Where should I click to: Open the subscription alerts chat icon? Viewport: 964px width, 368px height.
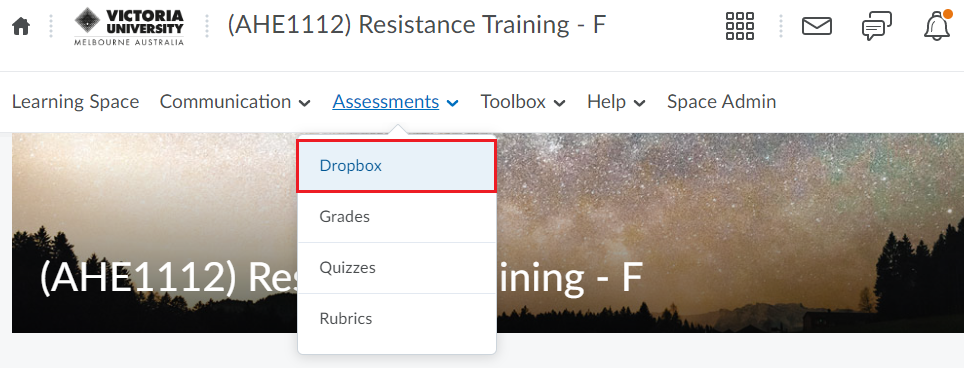tap(877, 26)
